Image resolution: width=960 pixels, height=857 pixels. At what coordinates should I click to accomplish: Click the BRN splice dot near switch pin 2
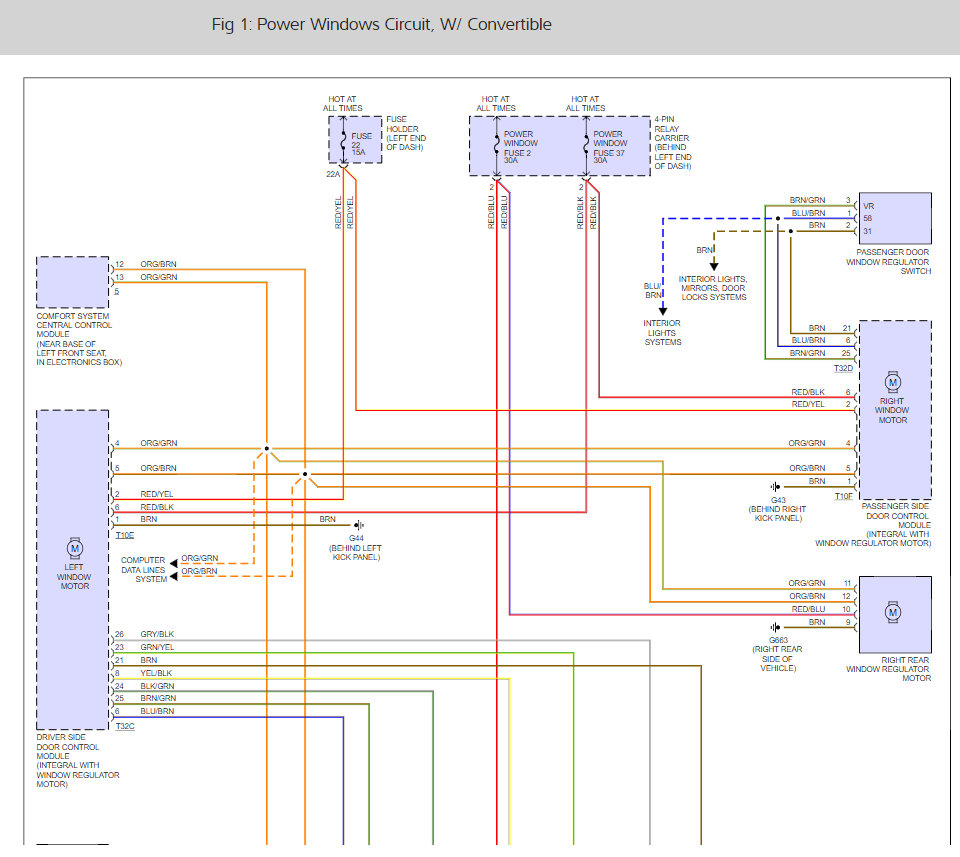pyautogui.click(x=791, y=231)
